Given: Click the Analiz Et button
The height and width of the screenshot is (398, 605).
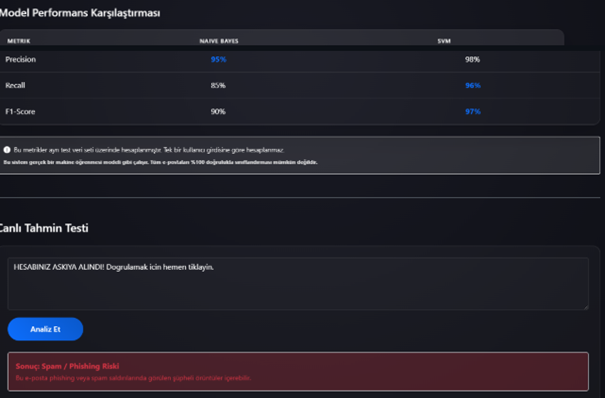Looking at the screenshot, I should [x=45, y=329].
